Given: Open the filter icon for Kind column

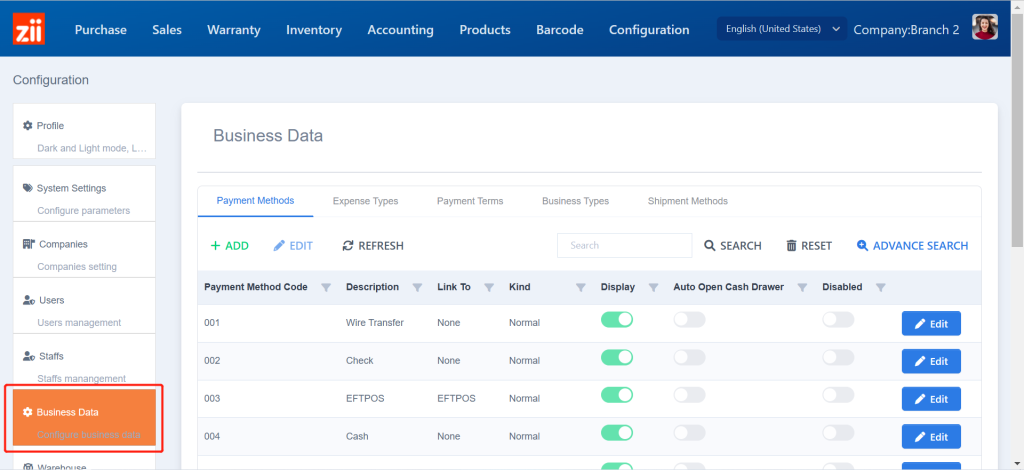Looking at the screenshot, I should pos(580,288).
